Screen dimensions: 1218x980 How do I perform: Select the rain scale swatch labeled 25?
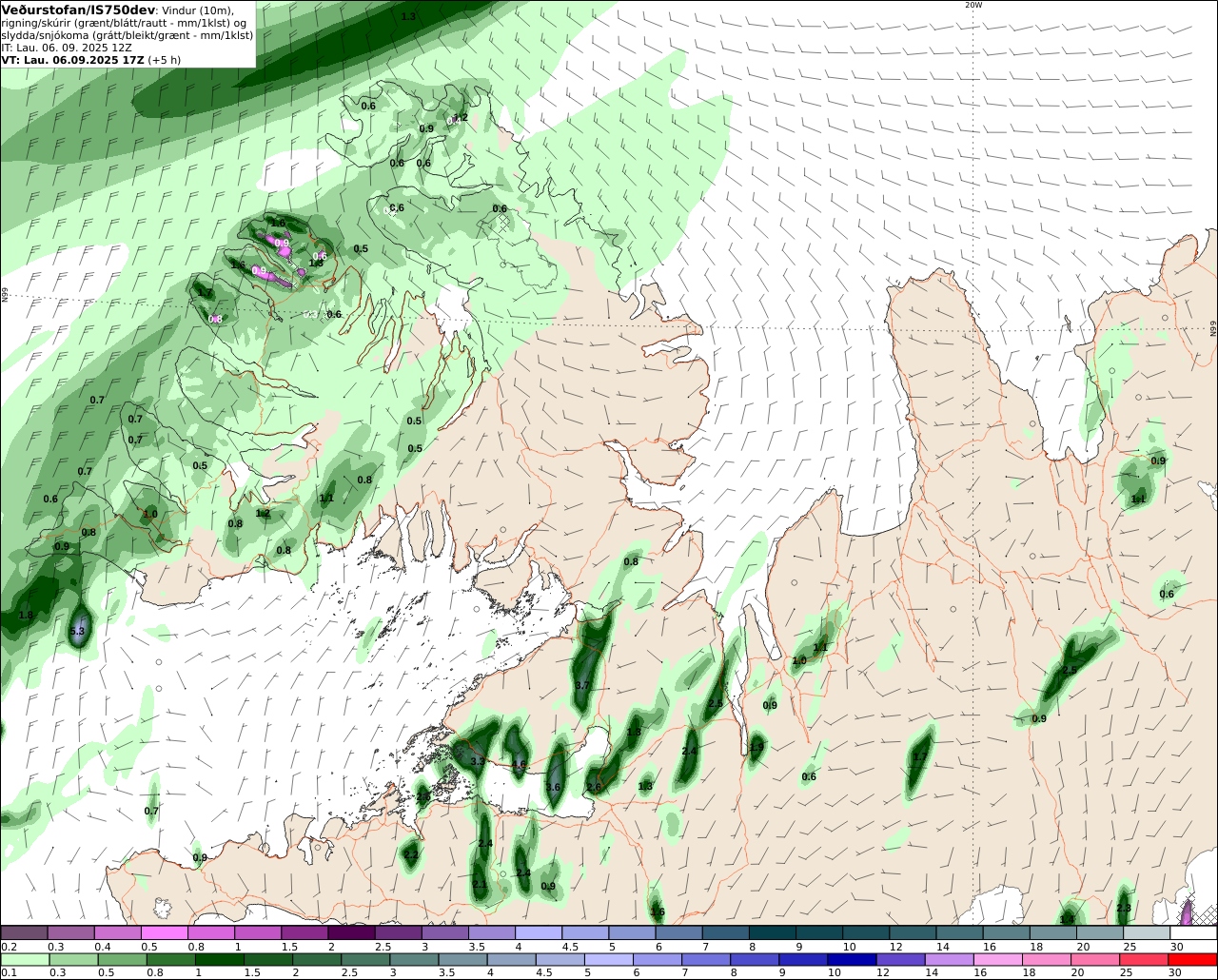pyautogui.click(x=1144, y=960)
